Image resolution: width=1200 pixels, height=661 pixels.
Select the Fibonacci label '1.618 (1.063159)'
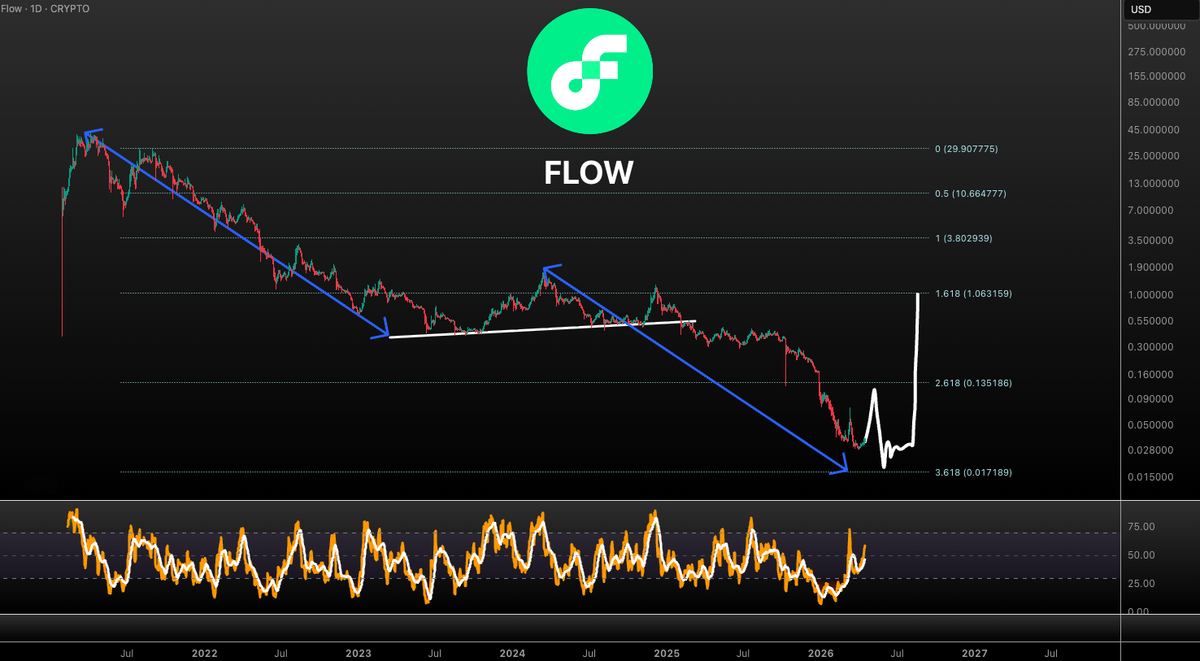click(973, 293)
